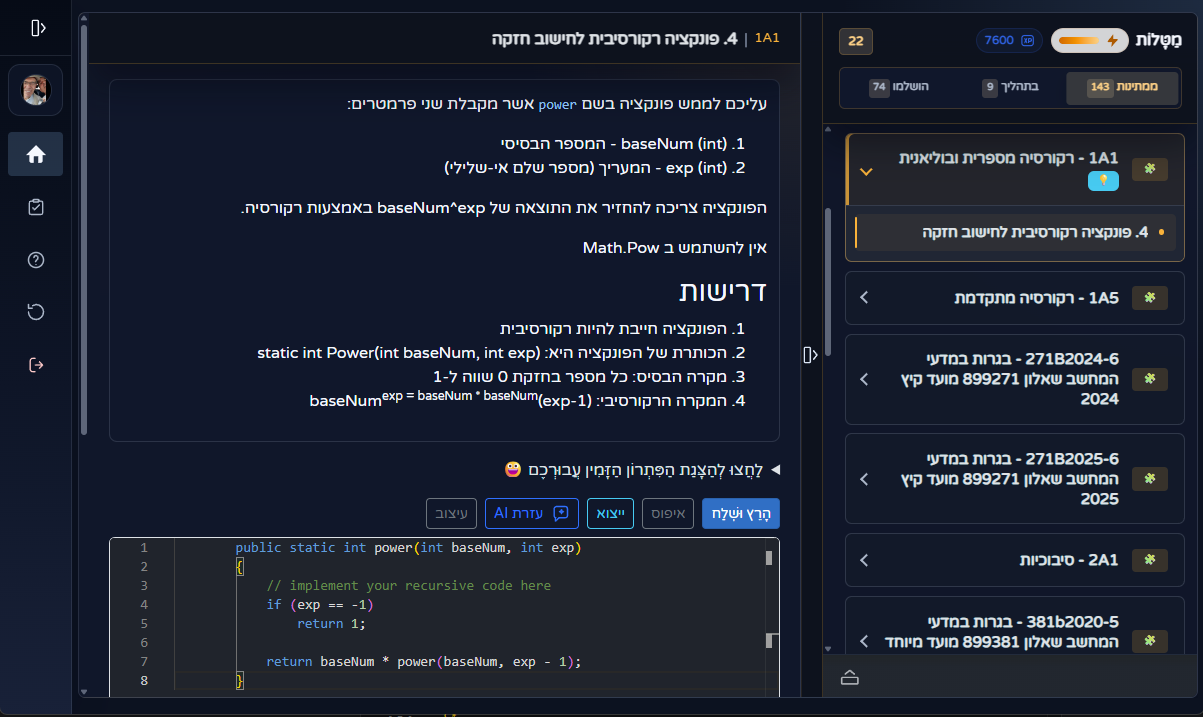1203x717 pixels.
Task: Click the puzzle icon of 381b2020-5
Action: click(x=1149, y=640)
